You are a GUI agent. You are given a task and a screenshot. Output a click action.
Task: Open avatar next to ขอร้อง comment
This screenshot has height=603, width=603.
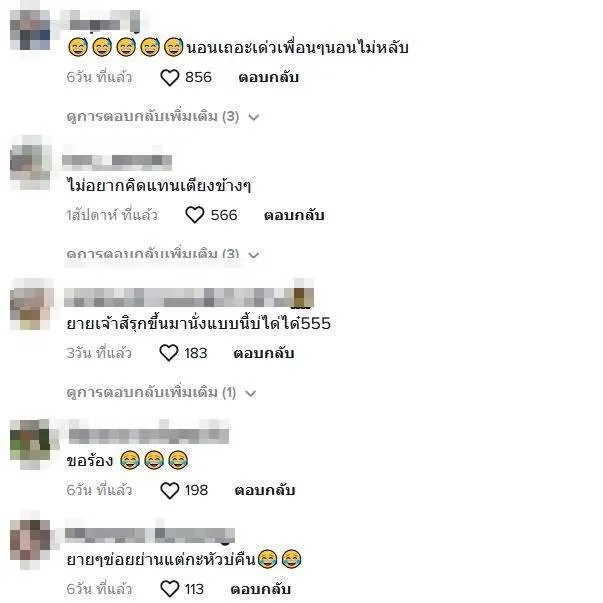click(30, 442)
